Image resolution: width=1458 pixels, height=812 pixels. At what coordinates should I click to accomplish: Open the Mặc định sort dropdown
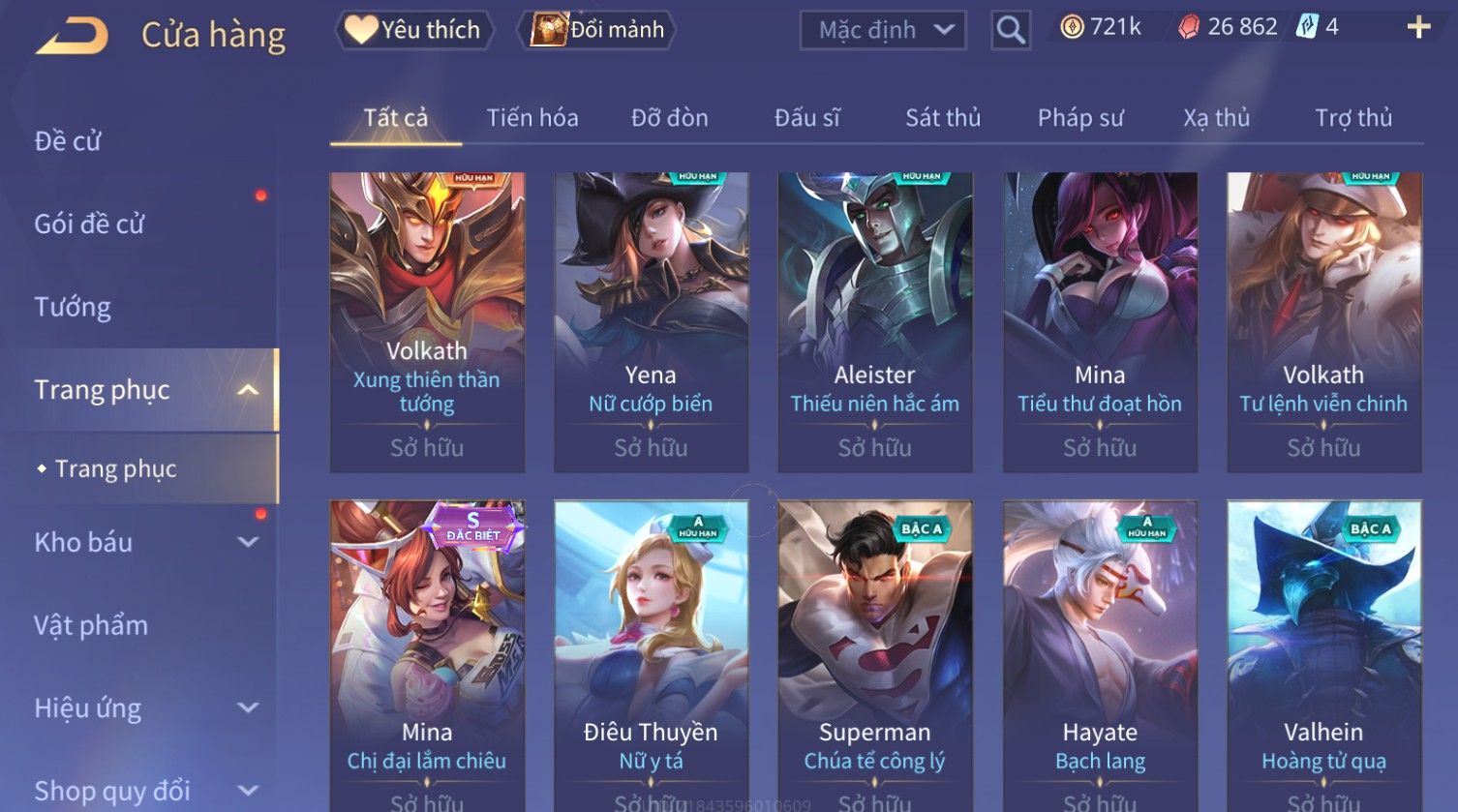883,31
